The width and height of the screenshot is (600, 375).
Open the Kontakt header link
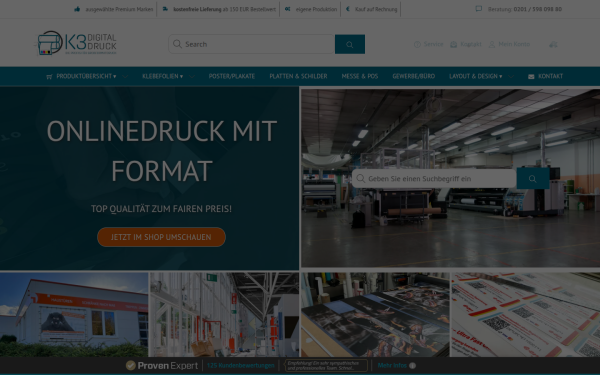click(471, 44)
